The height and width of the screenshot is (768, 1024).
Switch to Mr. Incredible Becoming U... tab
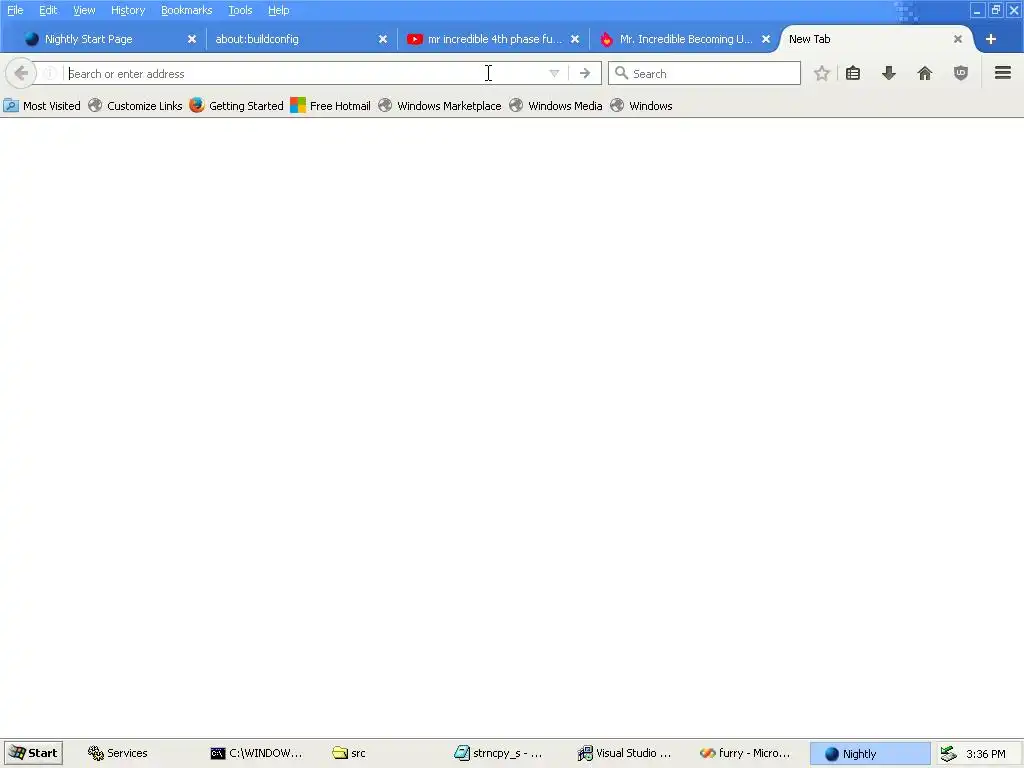(x=684, y=39)
